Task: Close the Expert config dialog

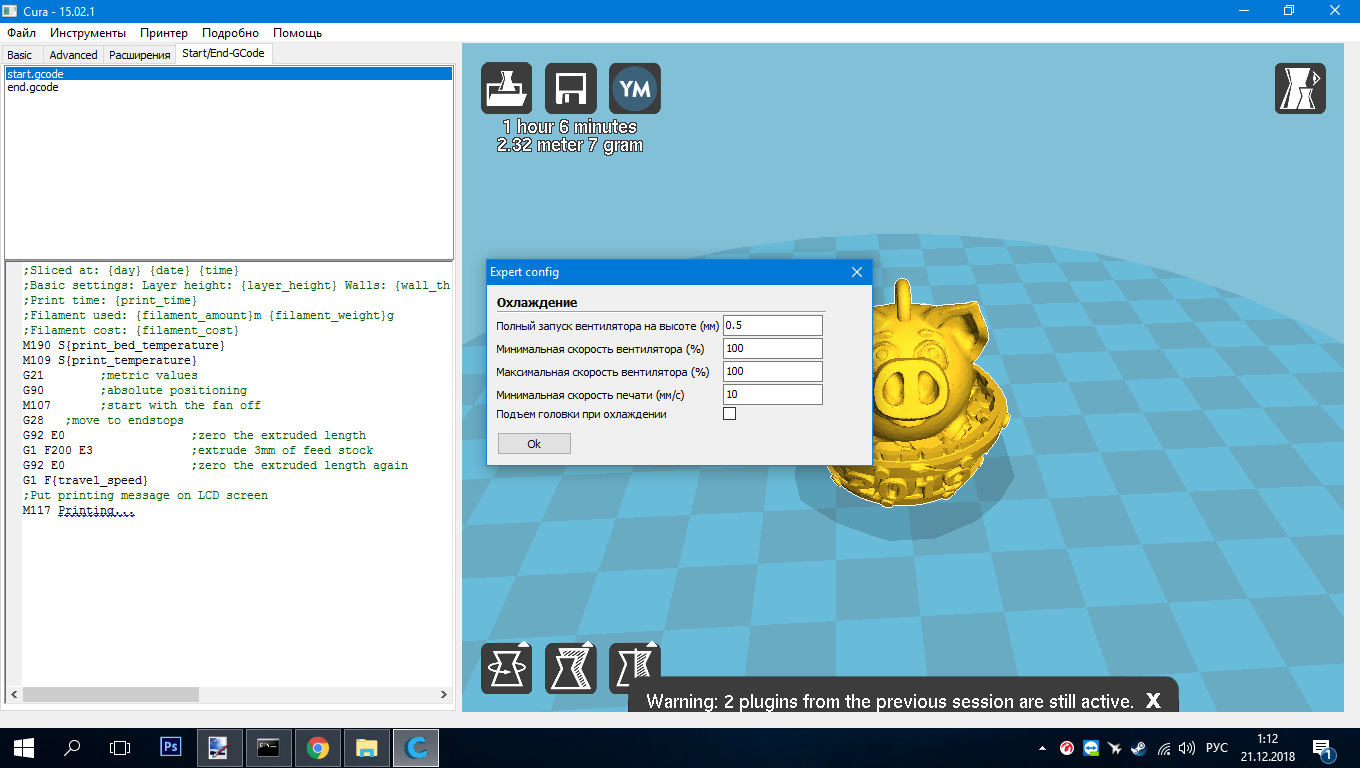Action: (x=857, y=272)
